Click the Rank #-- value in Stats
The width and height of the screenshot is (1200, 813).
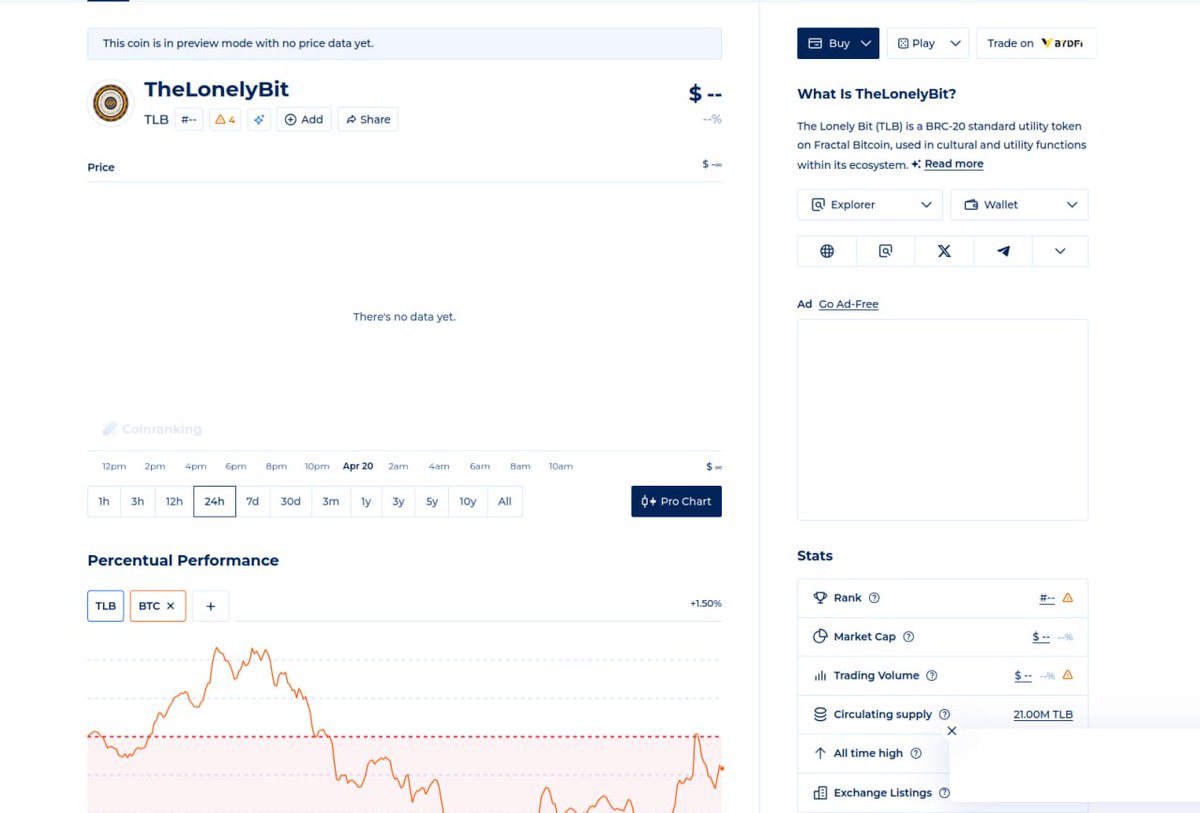tap(1047, 598)
